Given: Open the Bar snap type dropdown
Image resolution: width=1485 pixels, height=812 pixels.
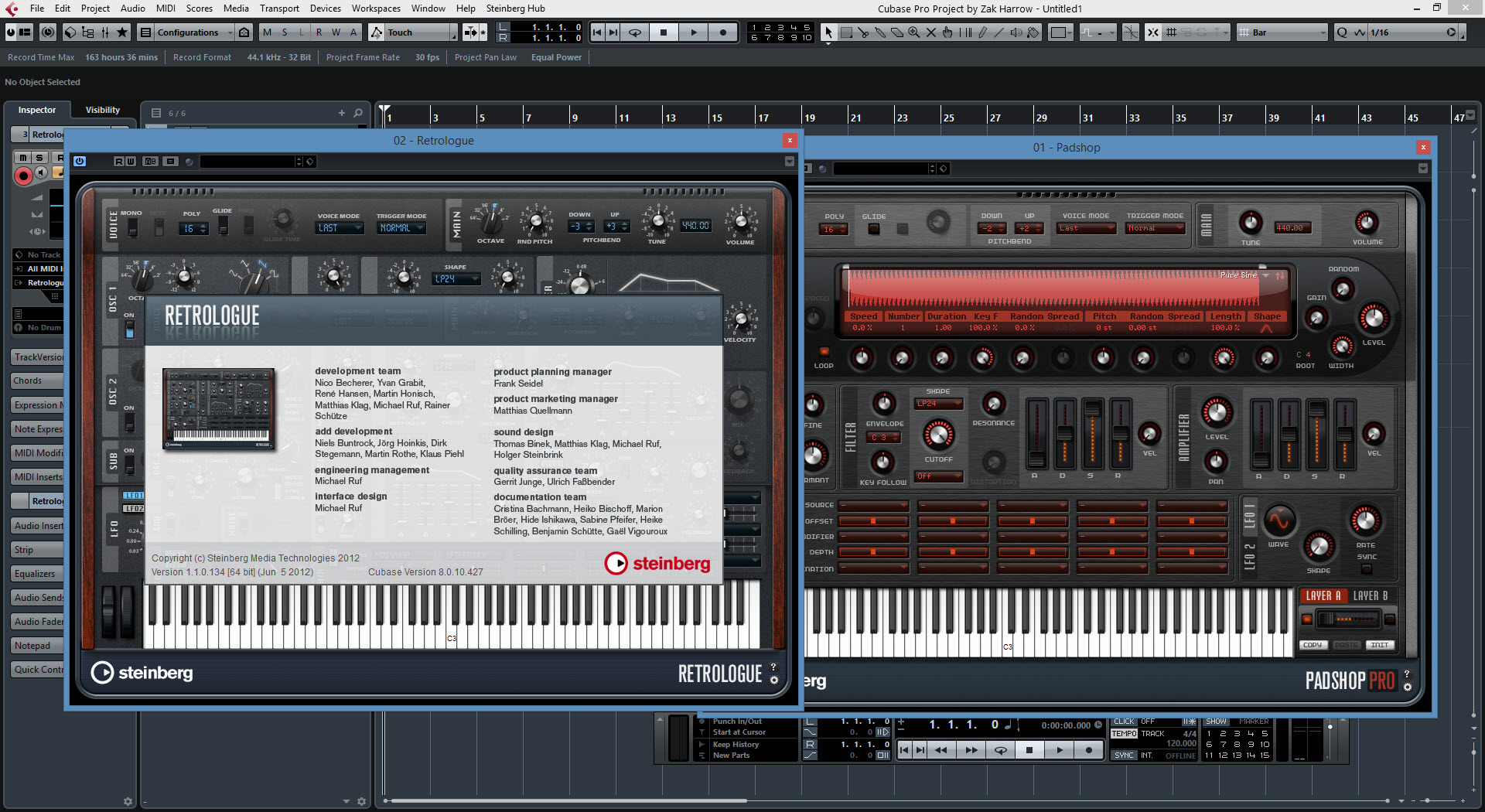Looking at the screenshot, I should (1283, 32).
